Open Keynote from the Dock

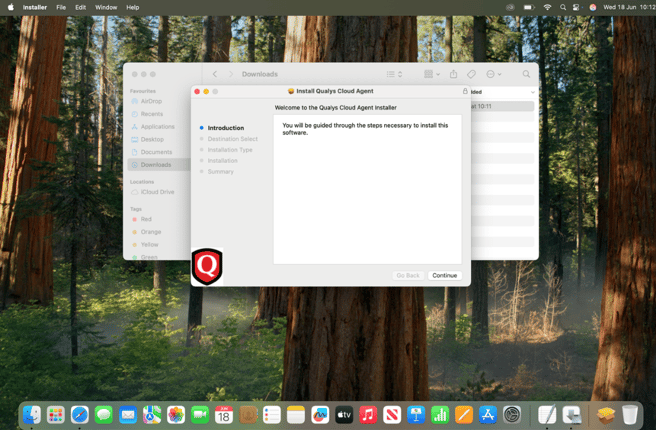pos(416,415)
